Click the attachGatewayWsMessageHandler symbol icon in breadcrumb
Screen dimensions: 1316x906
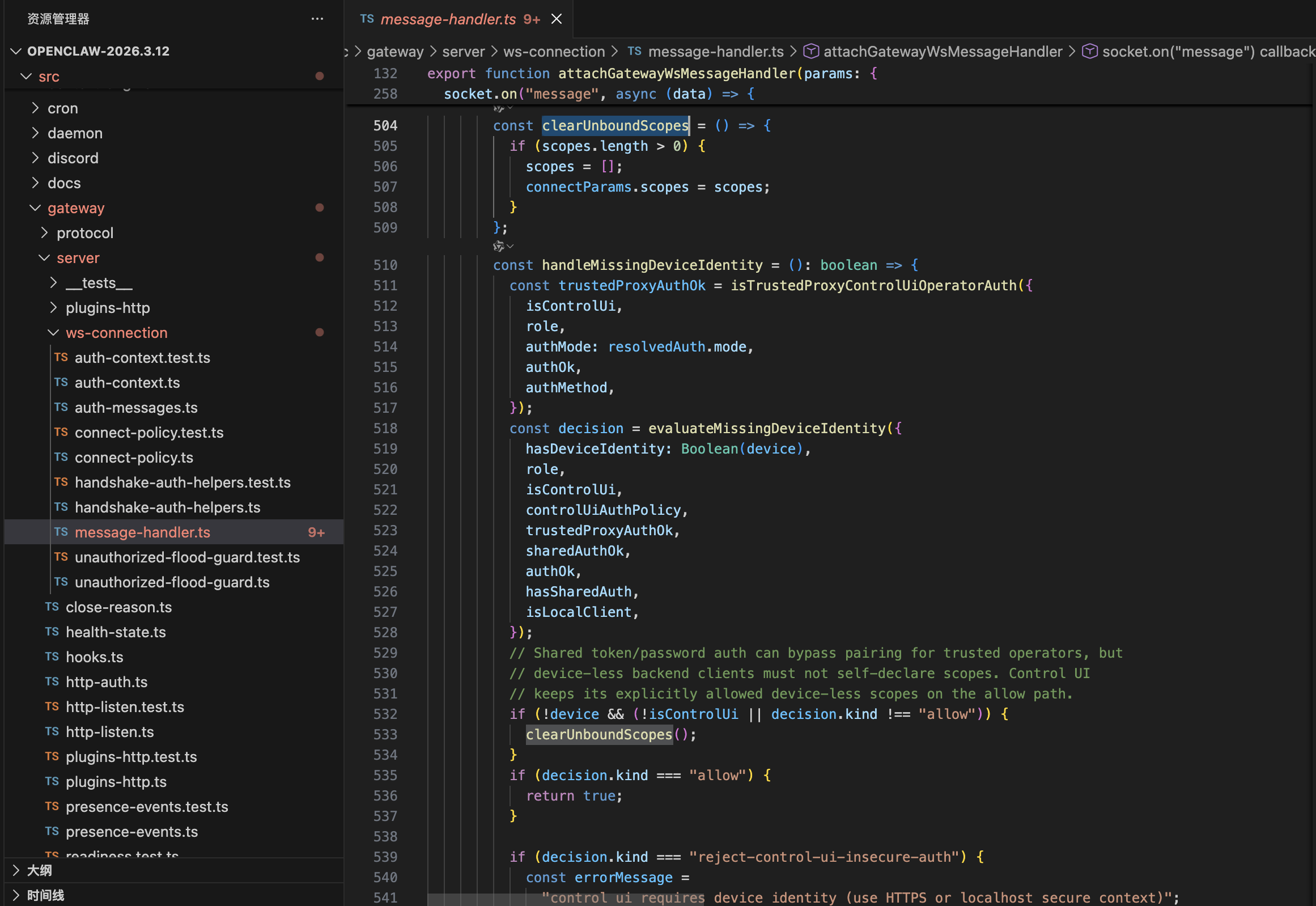coord(812,52)
